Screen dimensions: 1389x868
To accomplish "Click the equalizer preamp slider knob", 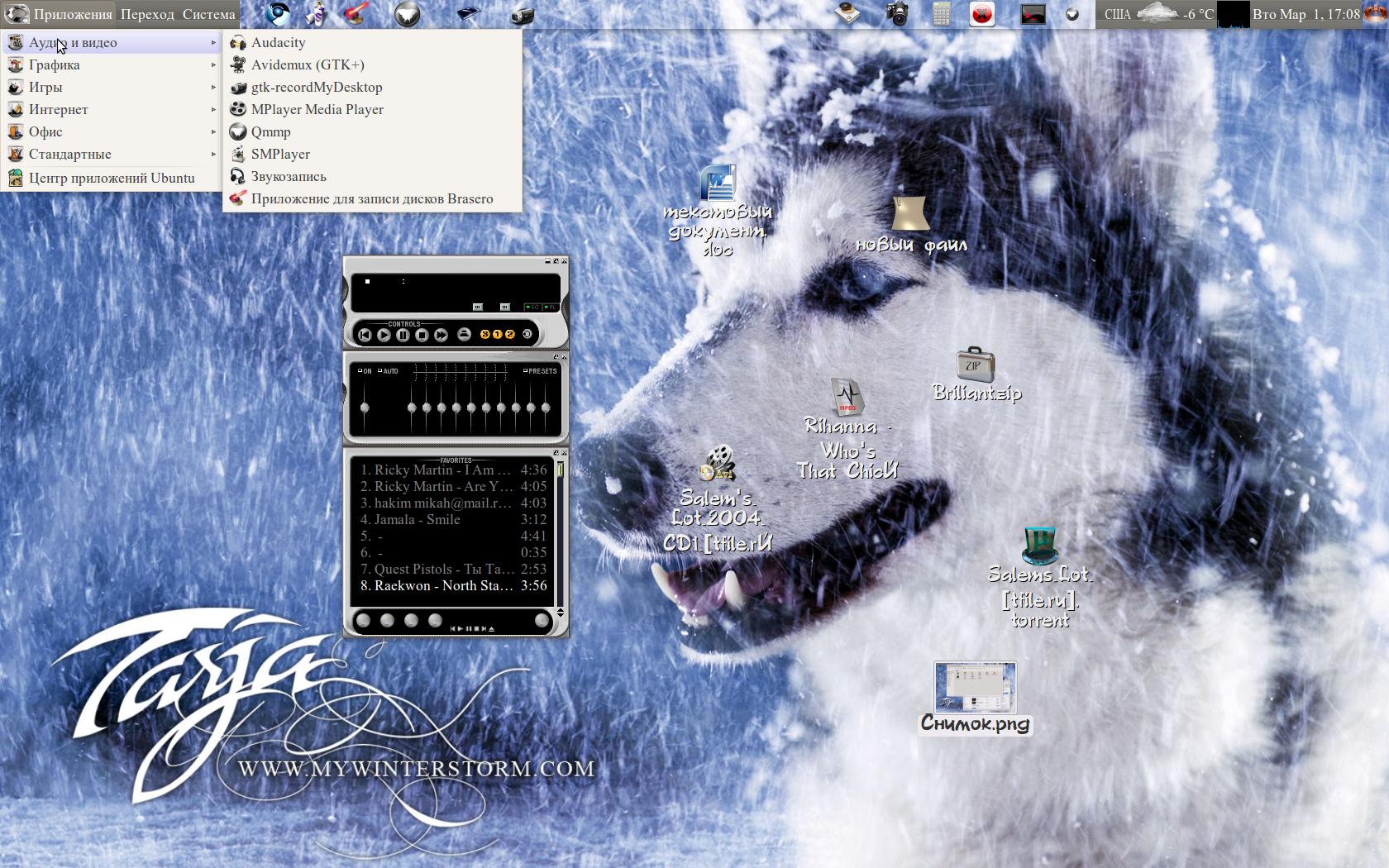I will pyautogui.click(x=365, y=408).
